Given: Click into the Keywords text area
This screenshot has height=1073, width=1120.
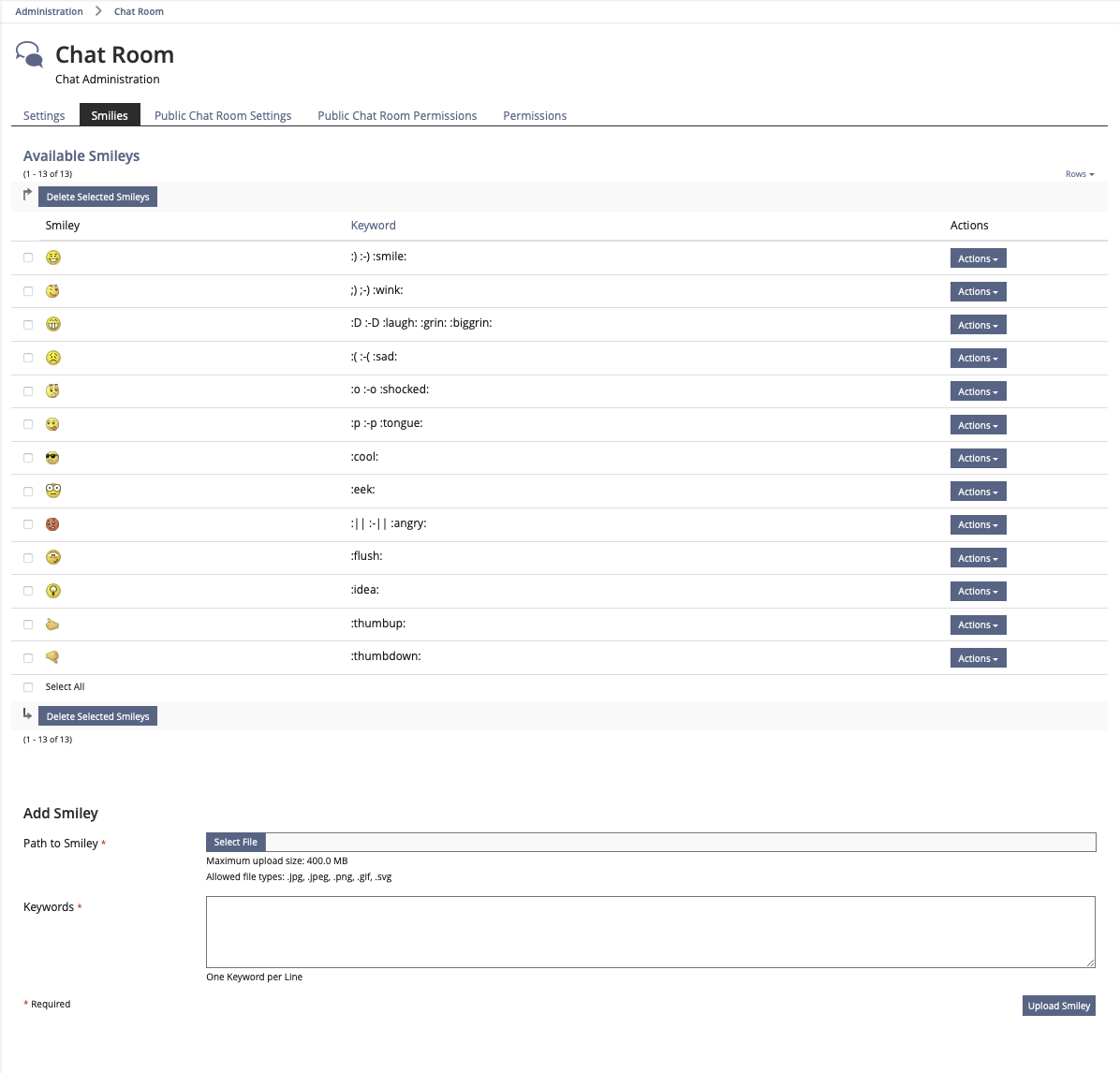Looking at the screenshot, I should [x=650, y=932].
